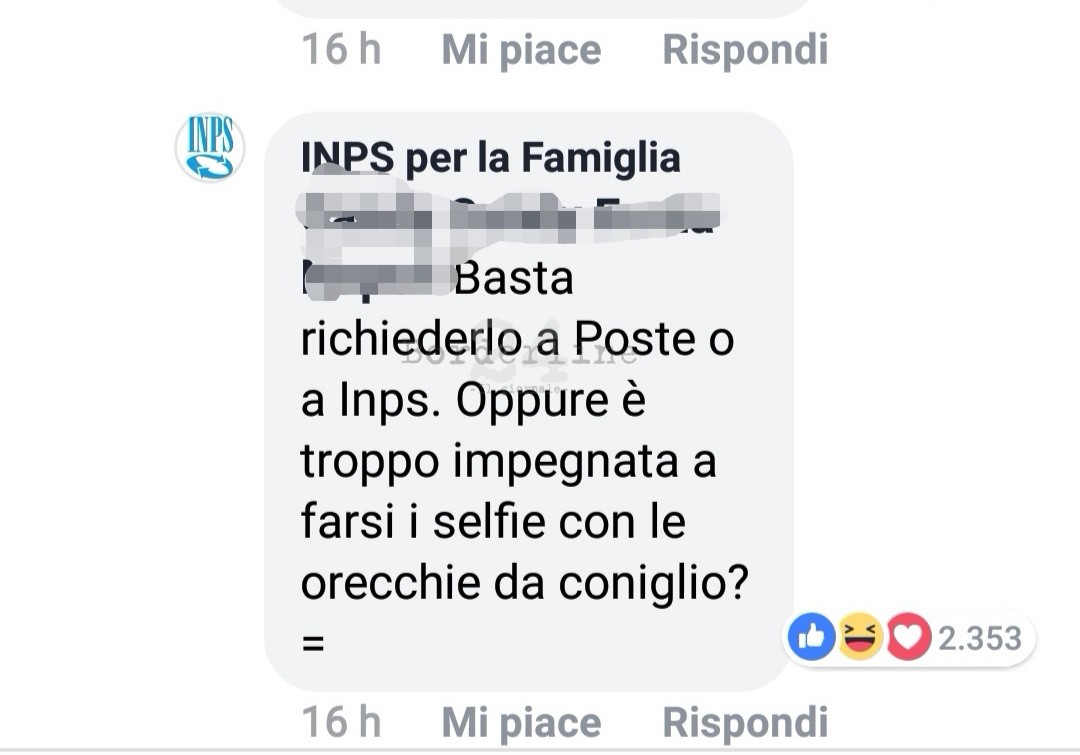Image resolution: width=1080 pixels, height=755 pixels.
Task: Reply to the INPS comment with Rispondi
Action: pyautogui.click(x=745, y=722)
